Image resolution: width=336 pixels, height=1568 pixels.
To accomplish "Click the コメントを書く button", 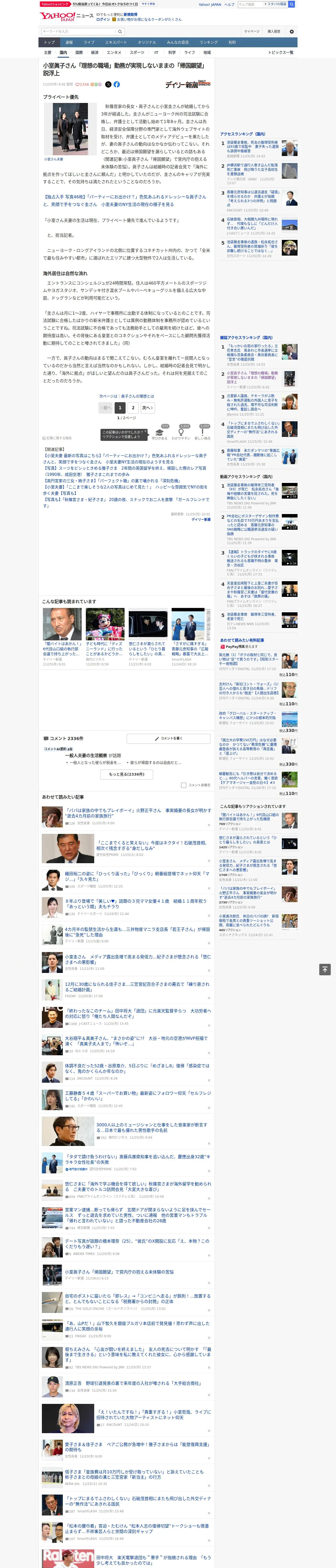I will point(169,738).
